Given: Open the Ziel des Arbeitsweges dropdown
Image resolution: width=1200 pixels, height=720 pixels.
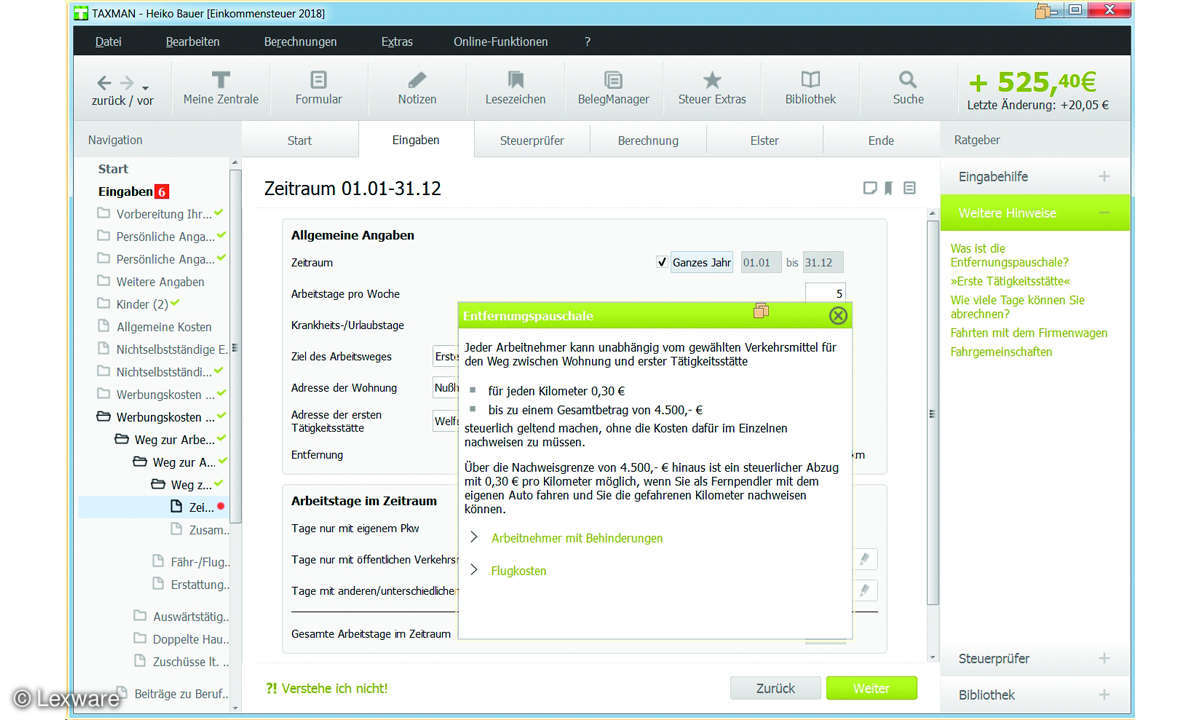Looking at the screenshot, I should 445,356.
